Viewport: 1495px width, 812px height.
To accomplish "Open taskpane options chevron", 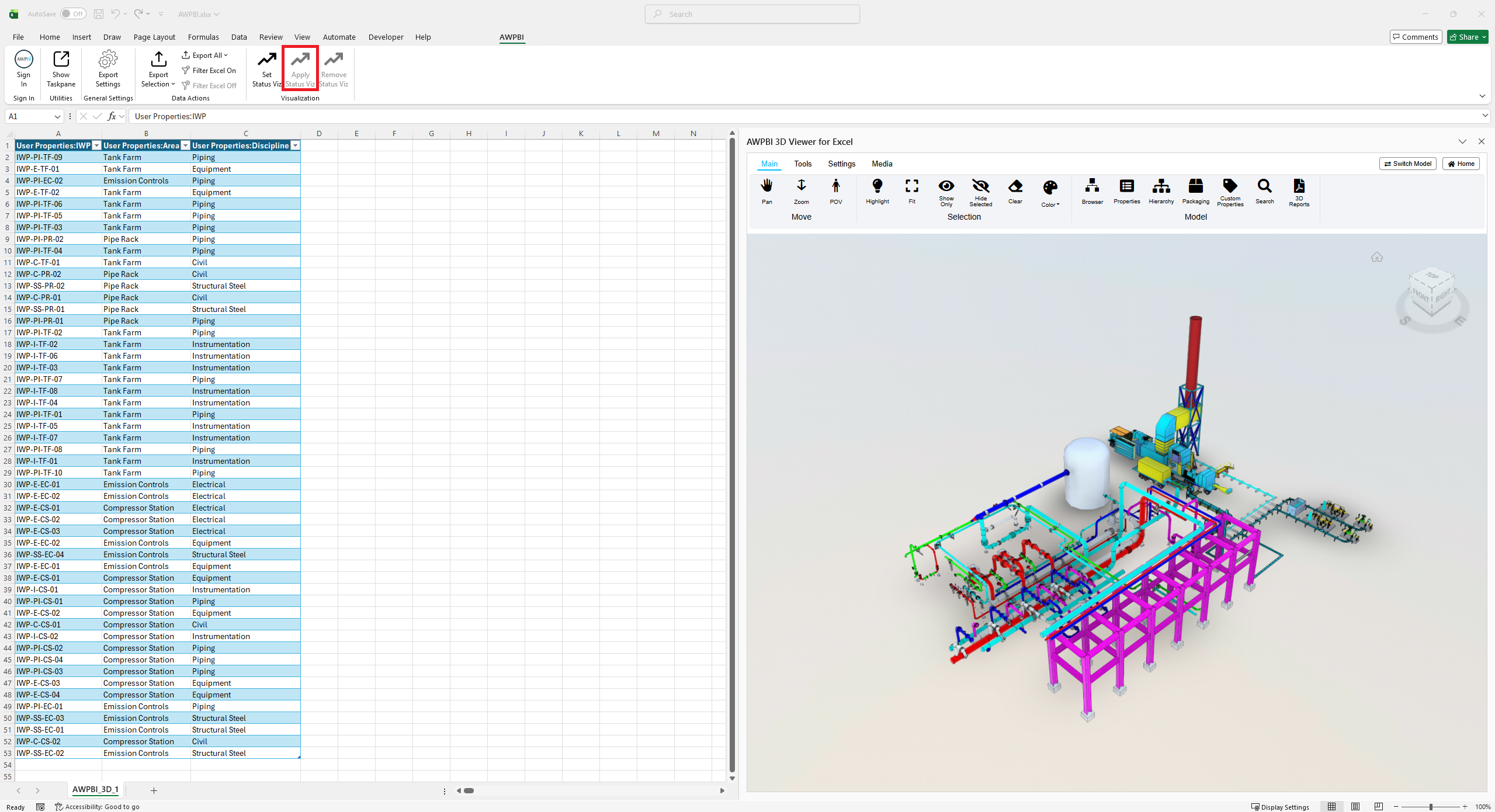I will [x=1462, y=141].
